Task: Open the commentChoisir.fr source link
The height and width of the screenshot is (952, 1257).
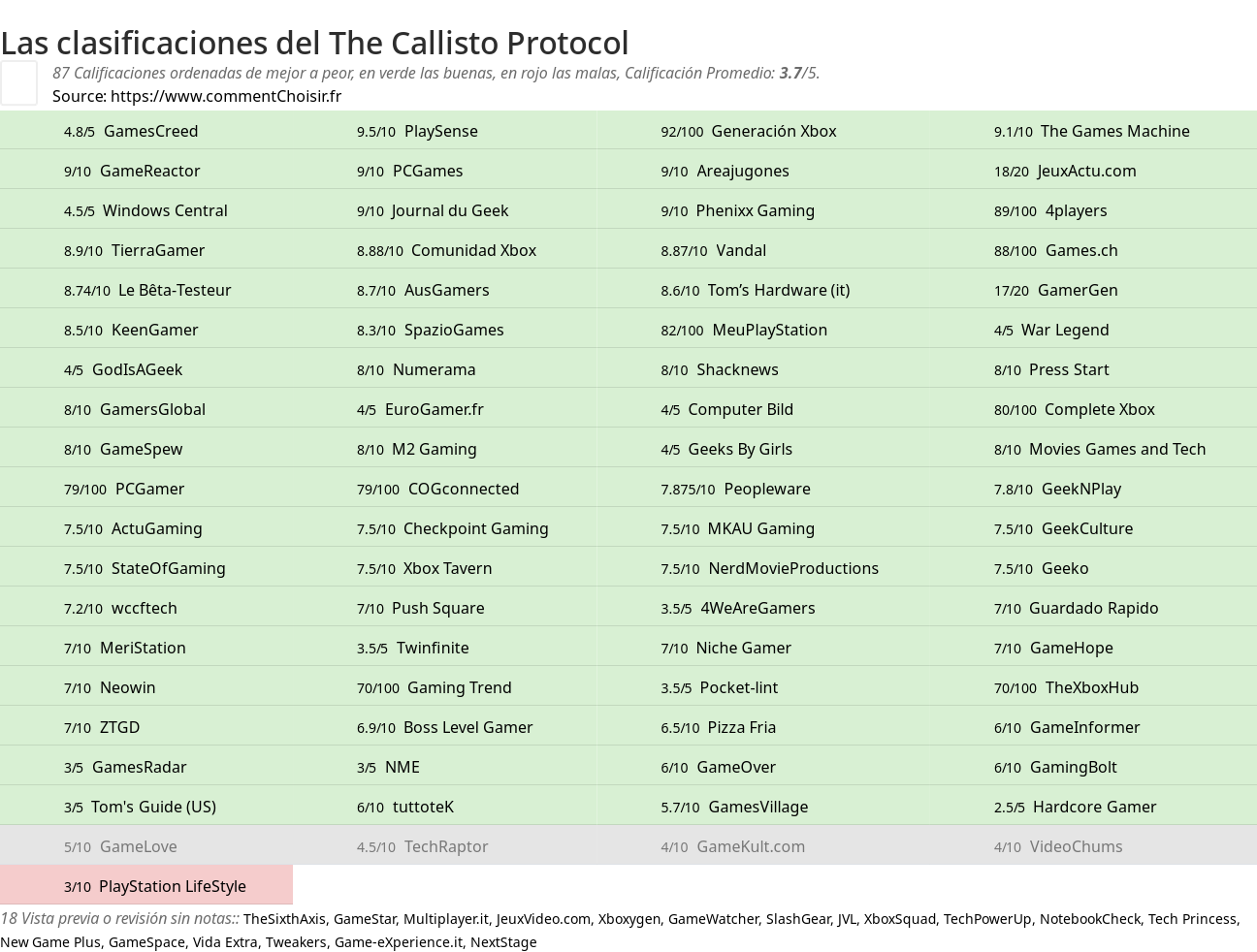Action: pos(225,96)
